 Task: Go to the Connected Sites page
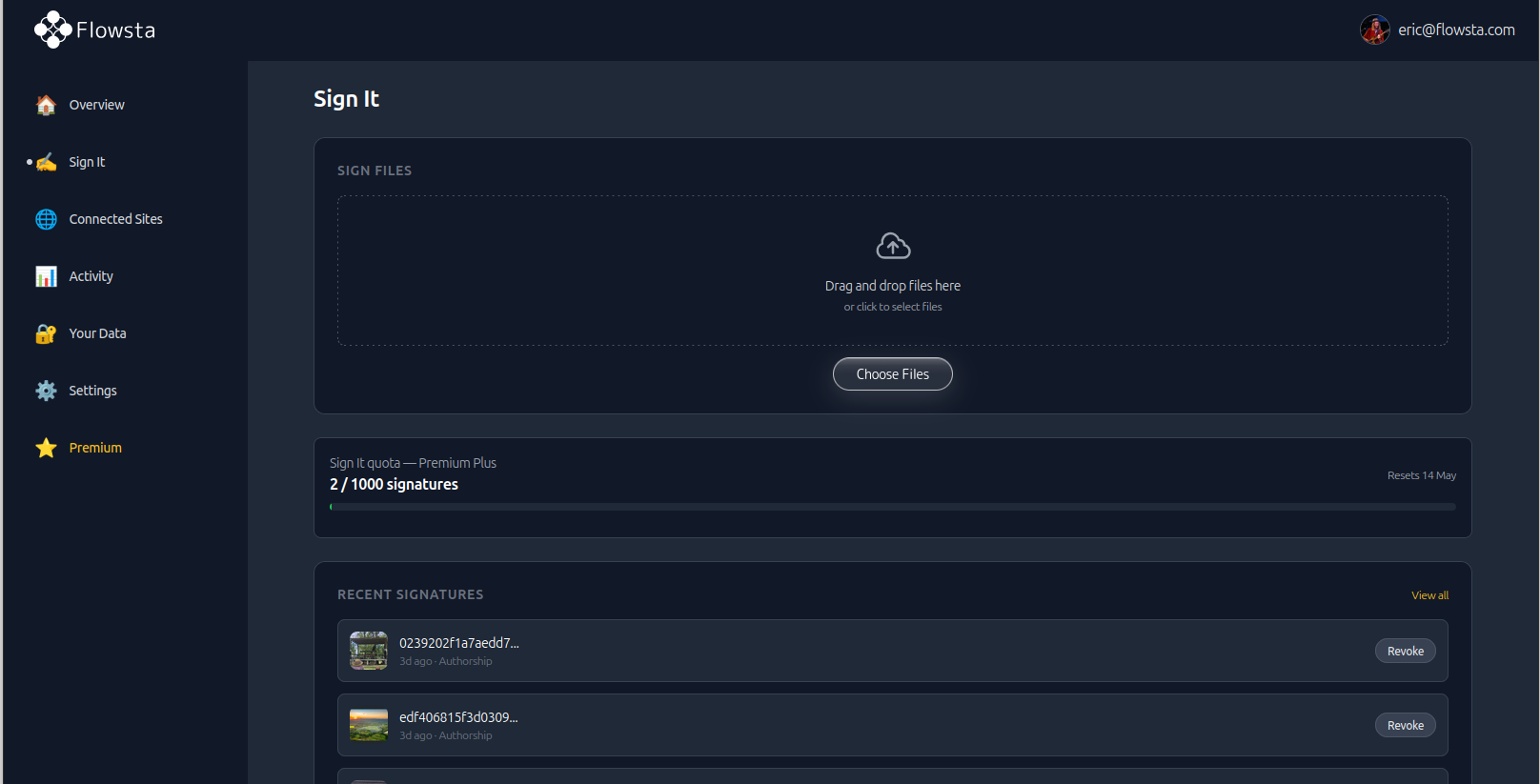(115, 219)
